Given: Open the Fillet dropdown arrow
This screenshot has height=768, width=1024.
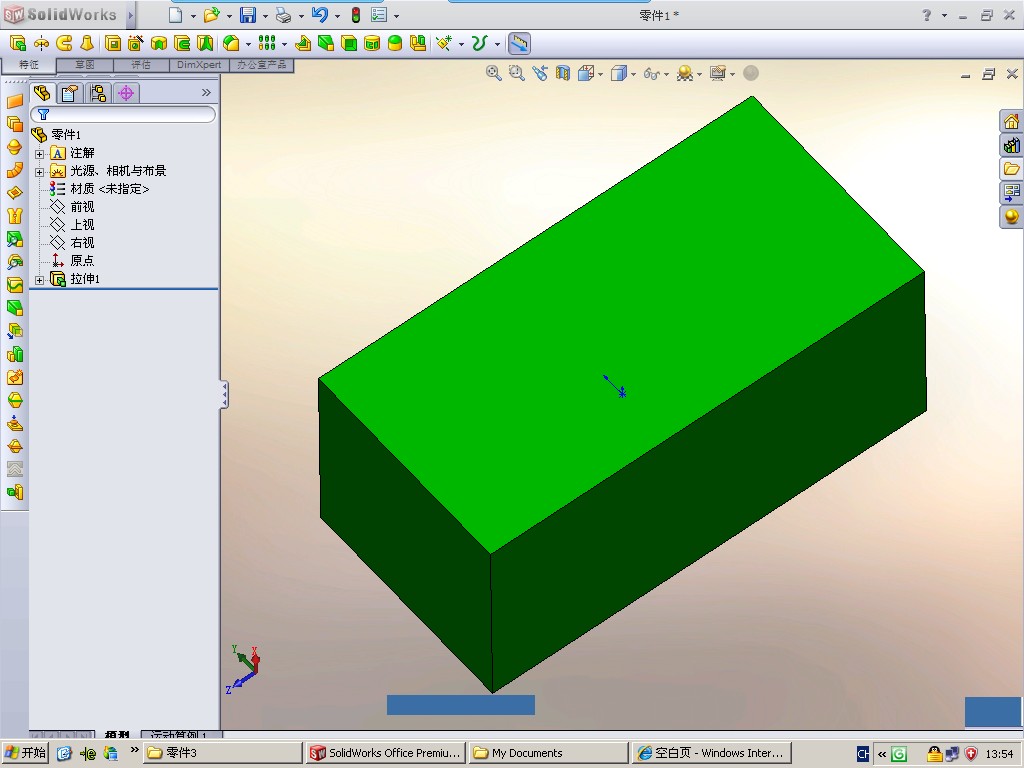Looking at the screenshot, I should click(248, 44).
